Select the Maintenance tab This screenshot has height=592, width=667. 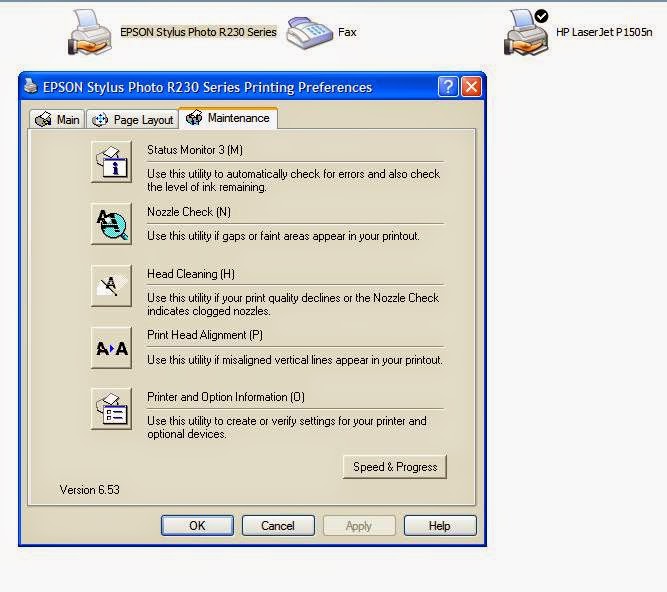click(228, 118)
